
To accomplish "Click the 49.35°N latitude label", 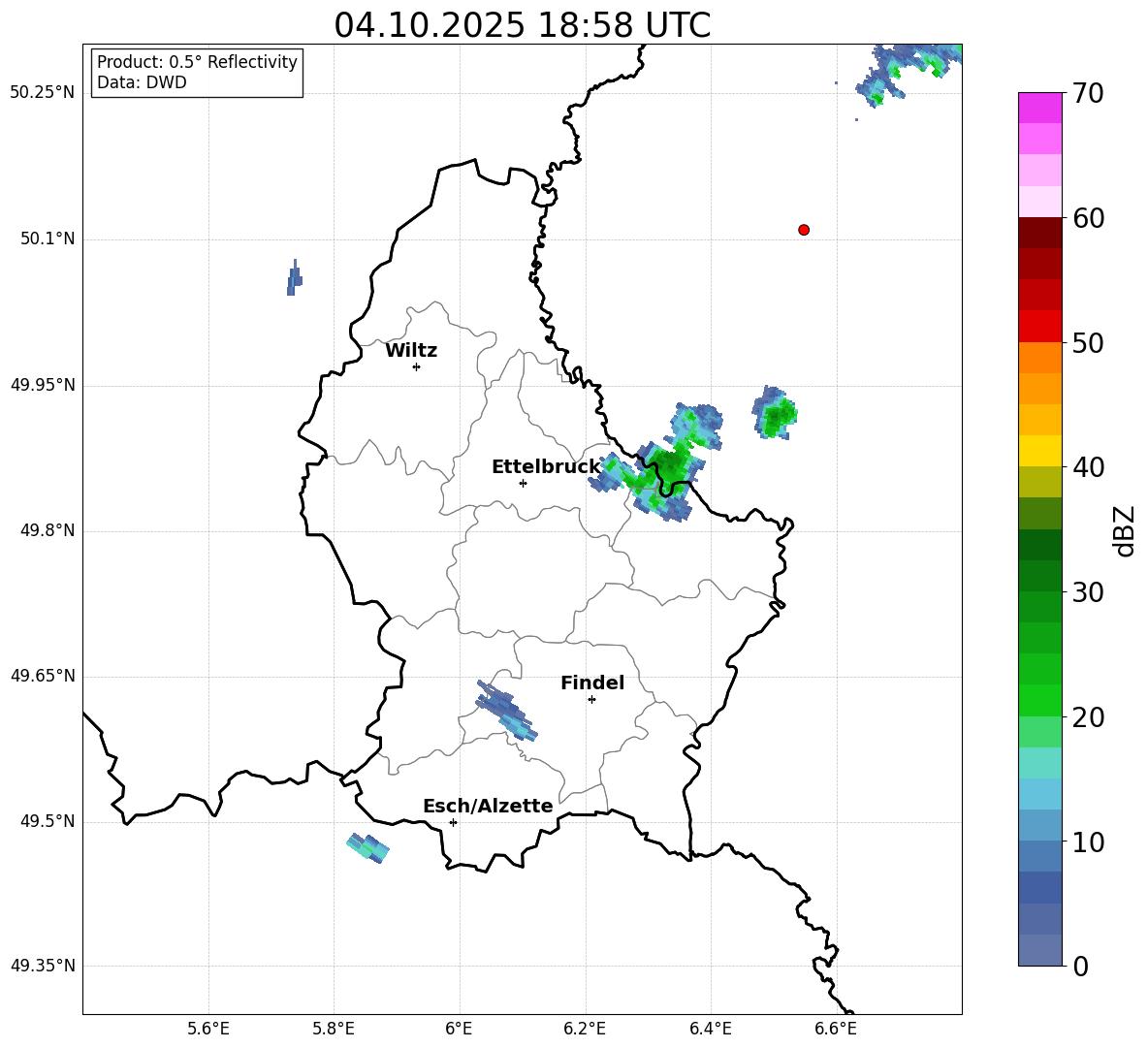I will coord(43,966).
